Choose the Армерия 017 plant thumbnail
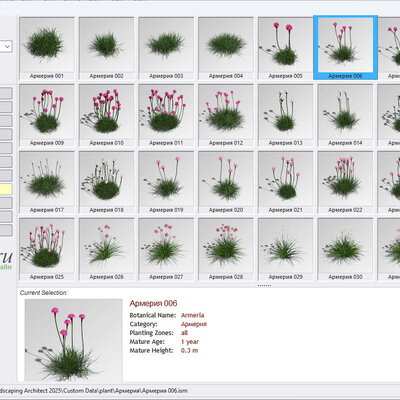The image size is (400, 400). click(47, 182)
